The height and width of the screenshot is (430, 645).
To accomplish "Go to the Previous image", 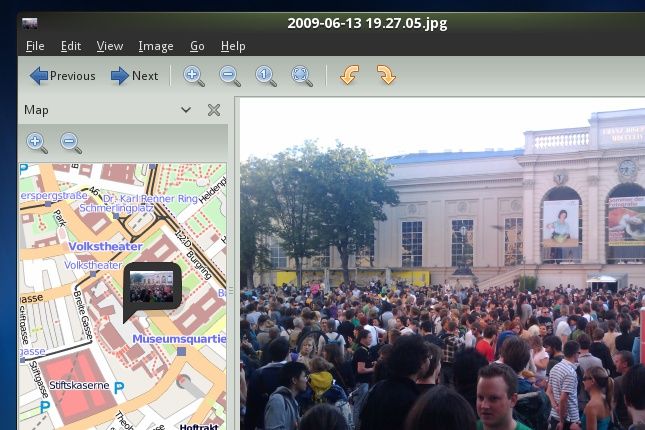I will point(63,76).
